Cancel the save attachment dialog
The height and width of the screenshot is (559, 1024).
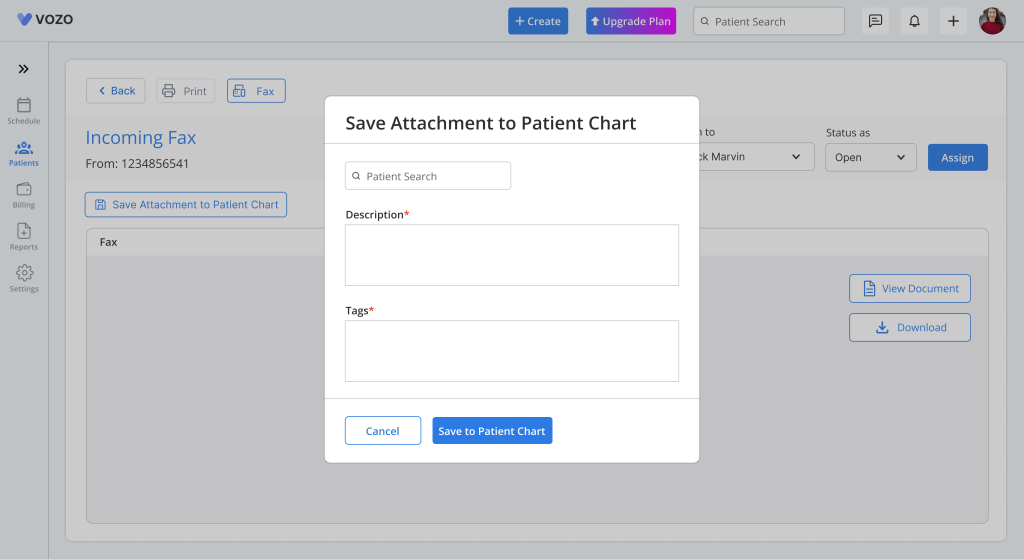pos(383,431)
